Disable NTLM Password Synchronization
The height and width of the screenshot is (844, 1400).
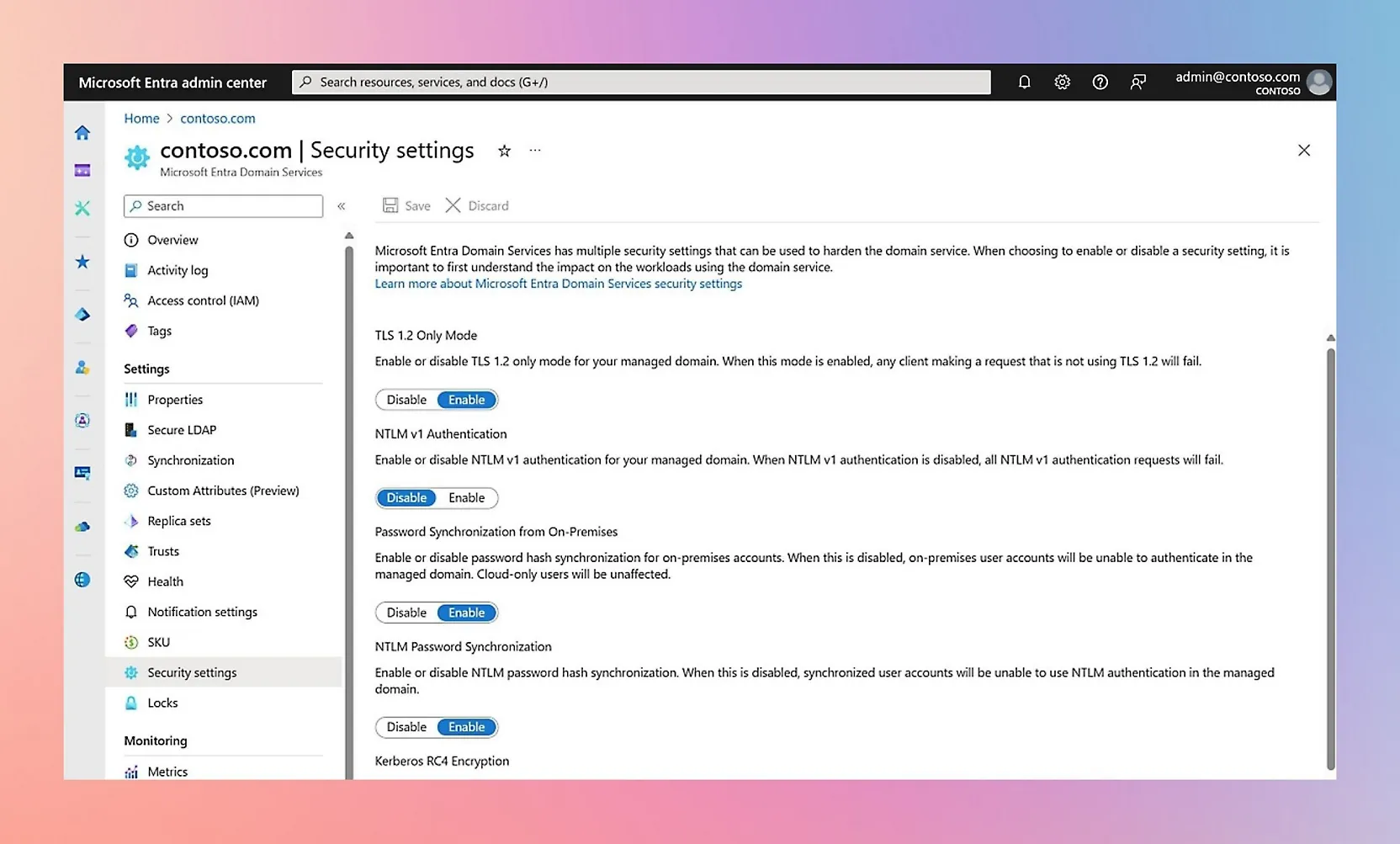click(406, 727)
